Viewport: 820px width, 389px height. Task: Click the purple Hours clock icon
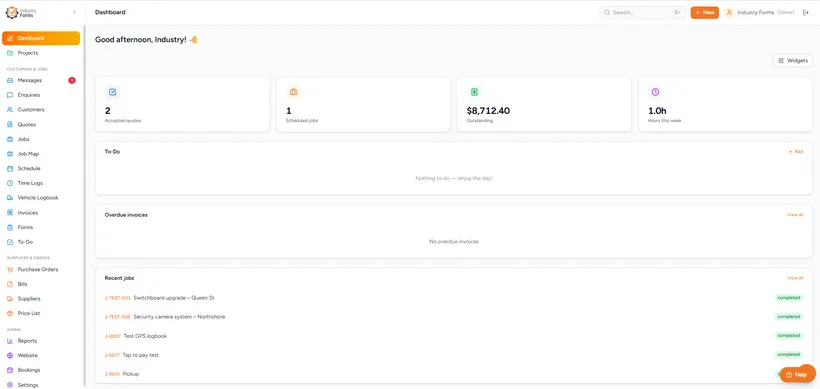pyautogui.click(x=655, y=92)
